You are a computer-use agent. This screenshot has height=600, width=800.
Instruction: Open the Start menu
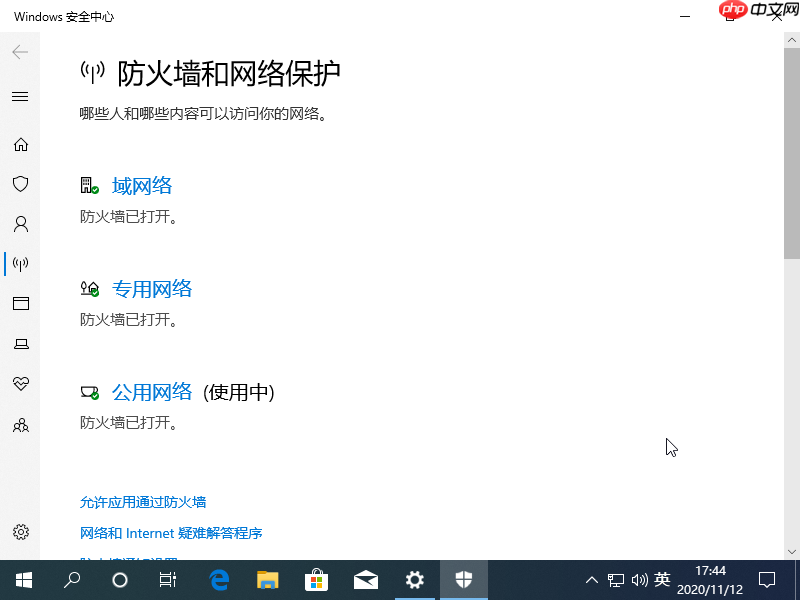point(22,580)
